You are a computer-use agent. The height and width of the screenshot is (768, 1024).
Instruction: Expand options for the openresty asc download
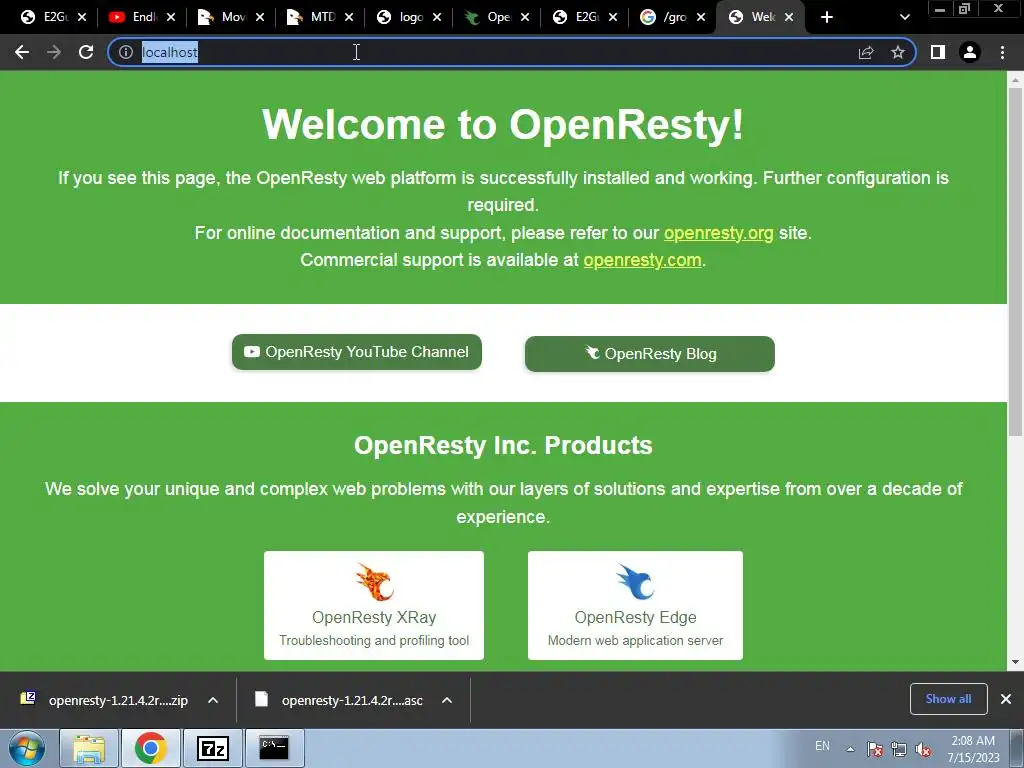(447, 700)
